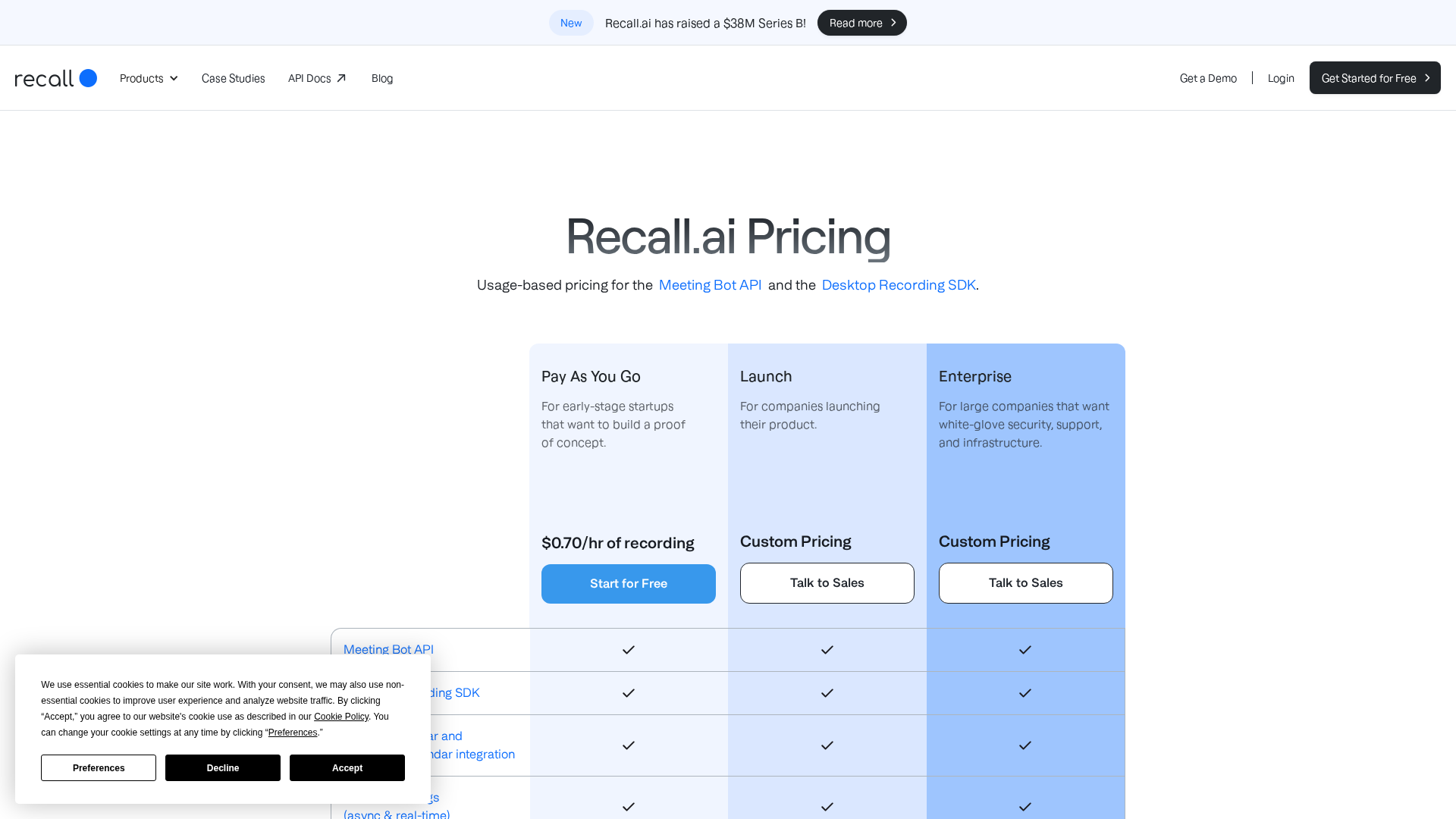Click Meeting Bot API row in feature table
1456x819 pixels.
[388, 649]
